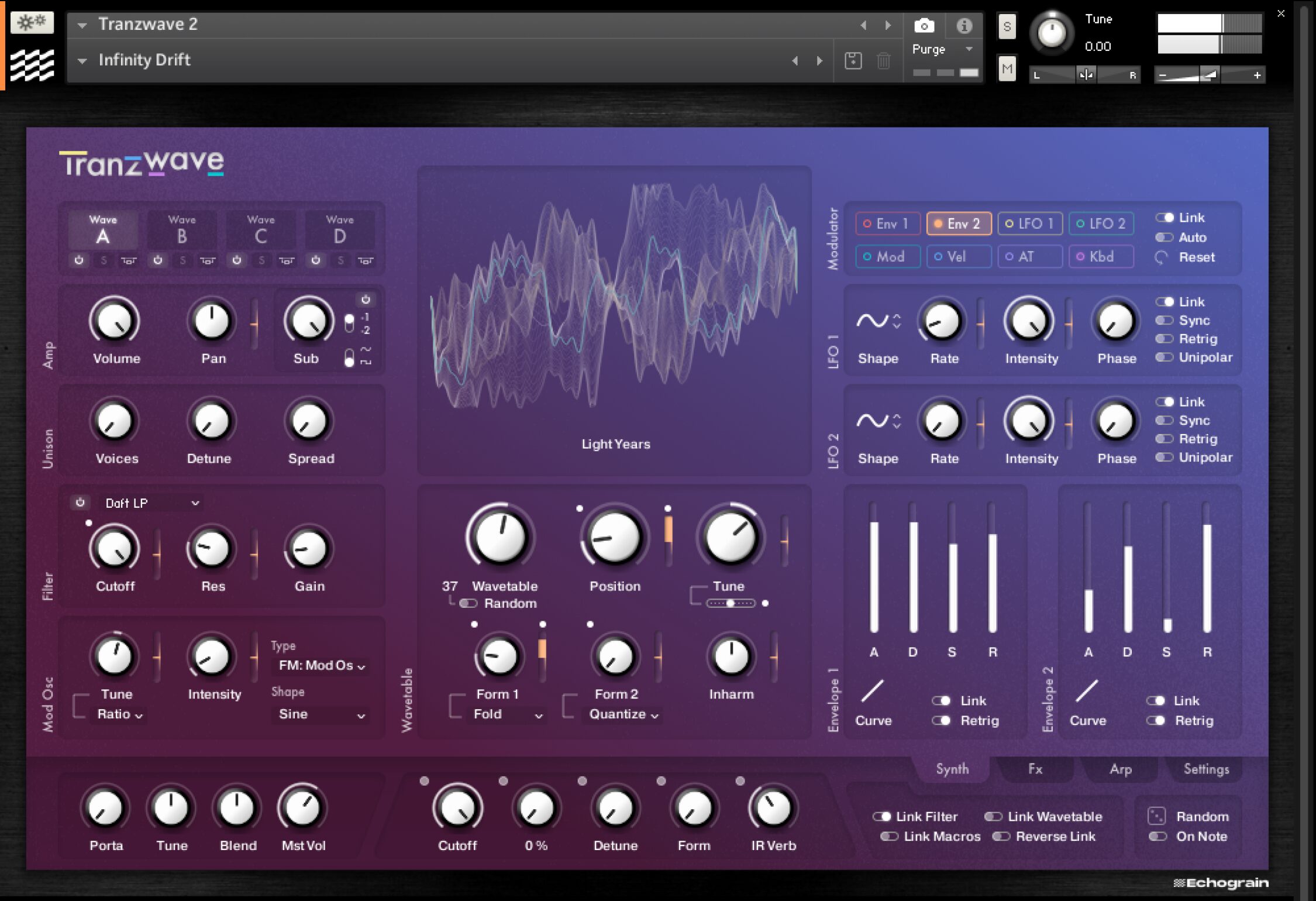Select previous snapshot arrow beside Infinity Drift
The width and height of the screenshot is (1316, 901).
795,60
